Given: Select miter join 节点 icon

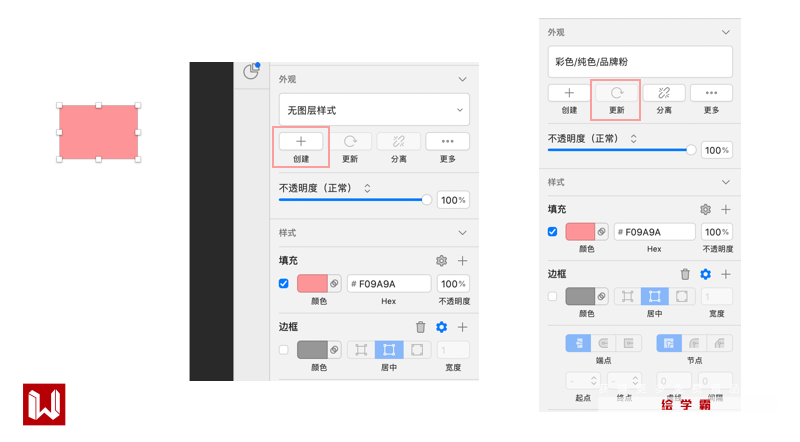Looking at the screenshot, I should pyautogui.click(x=669, y=343).
